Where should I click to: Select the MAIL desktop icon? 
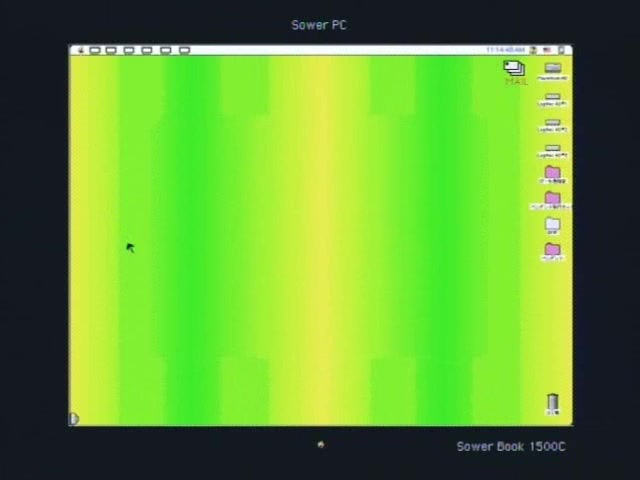coord(515,70)
